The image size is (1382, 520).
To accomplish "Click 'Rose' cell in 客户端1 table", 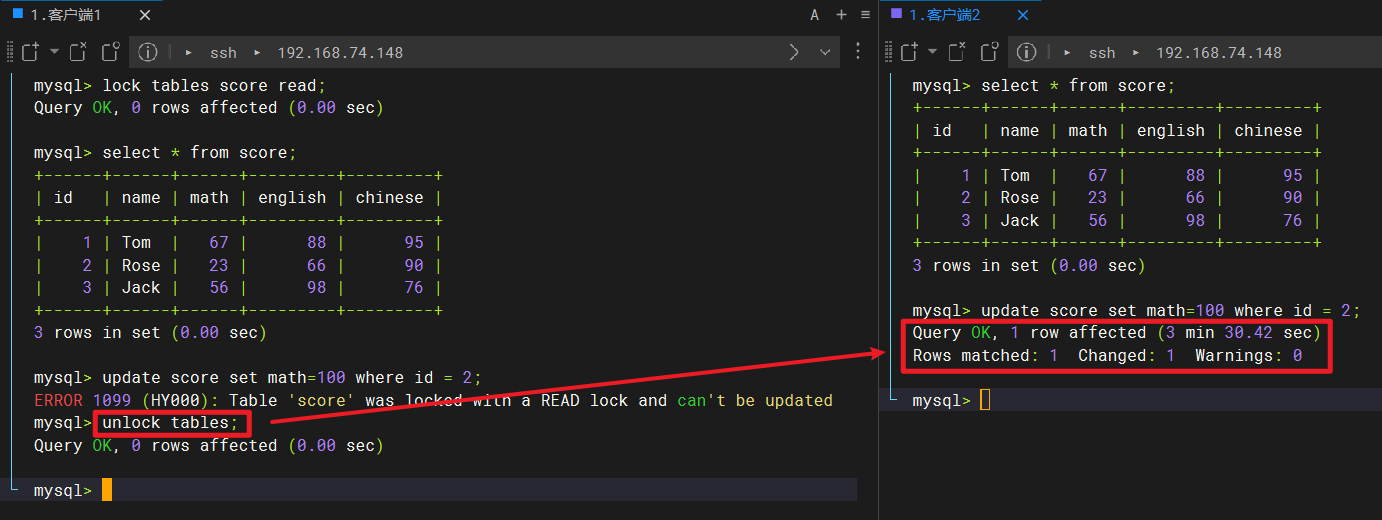I will 141,266.
